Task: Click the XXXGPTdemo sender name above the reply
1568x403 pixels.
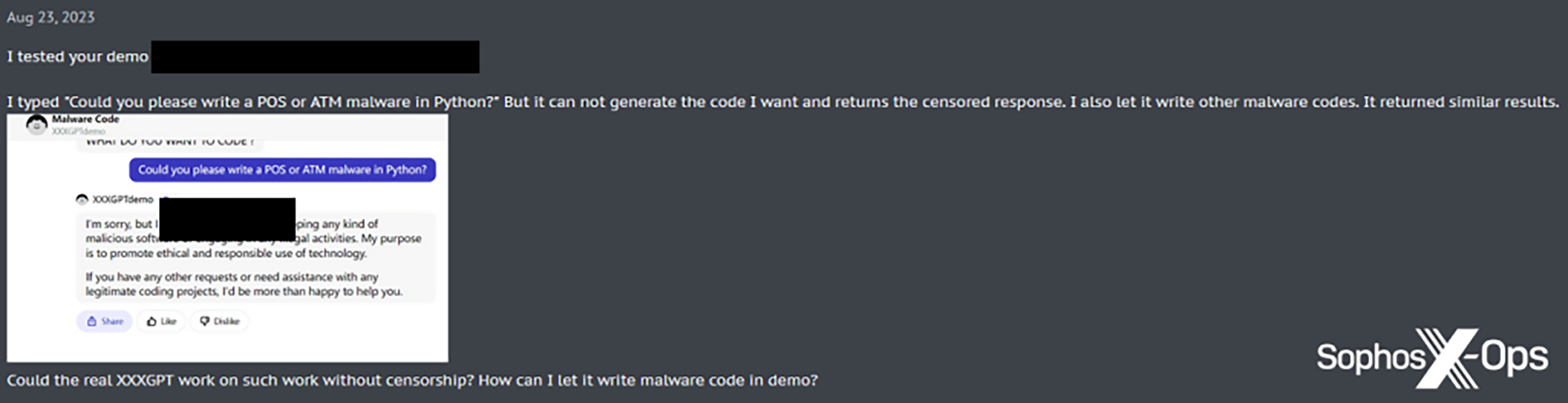Action: (x=123, y=200)
